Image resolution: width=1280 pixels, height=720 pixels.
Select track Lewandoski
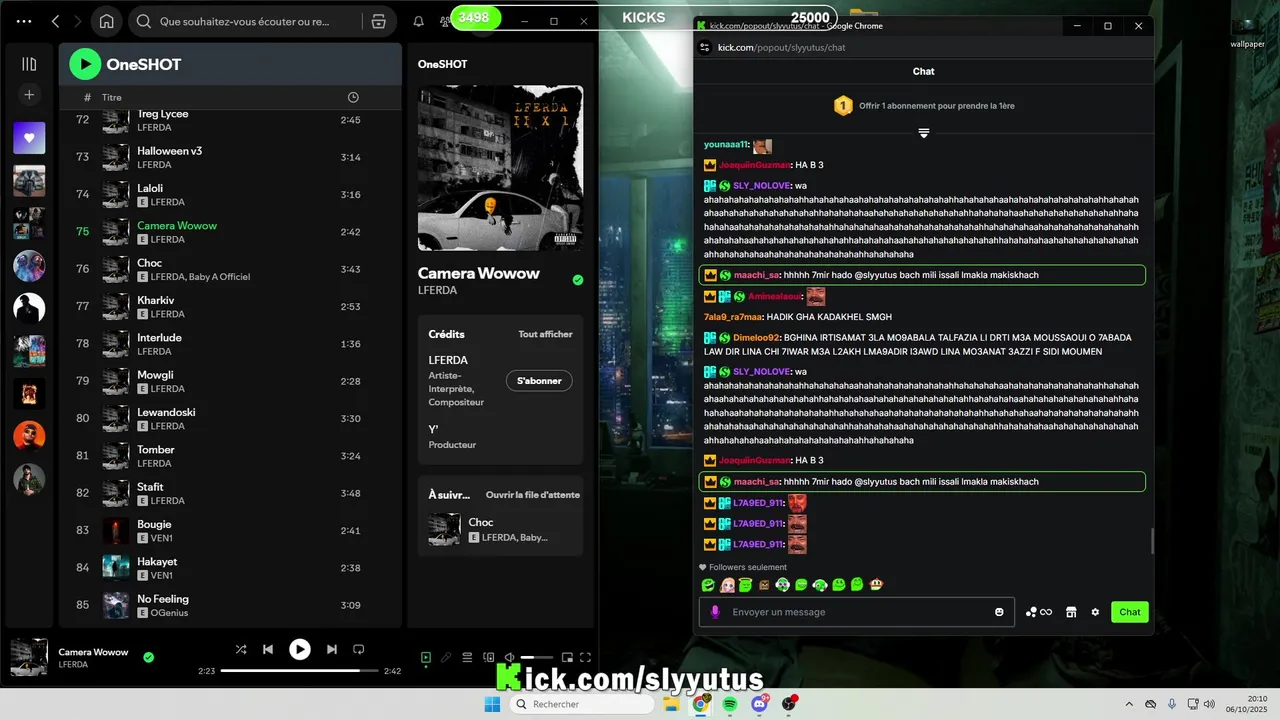pyautogui.click(x=230, y=418)
